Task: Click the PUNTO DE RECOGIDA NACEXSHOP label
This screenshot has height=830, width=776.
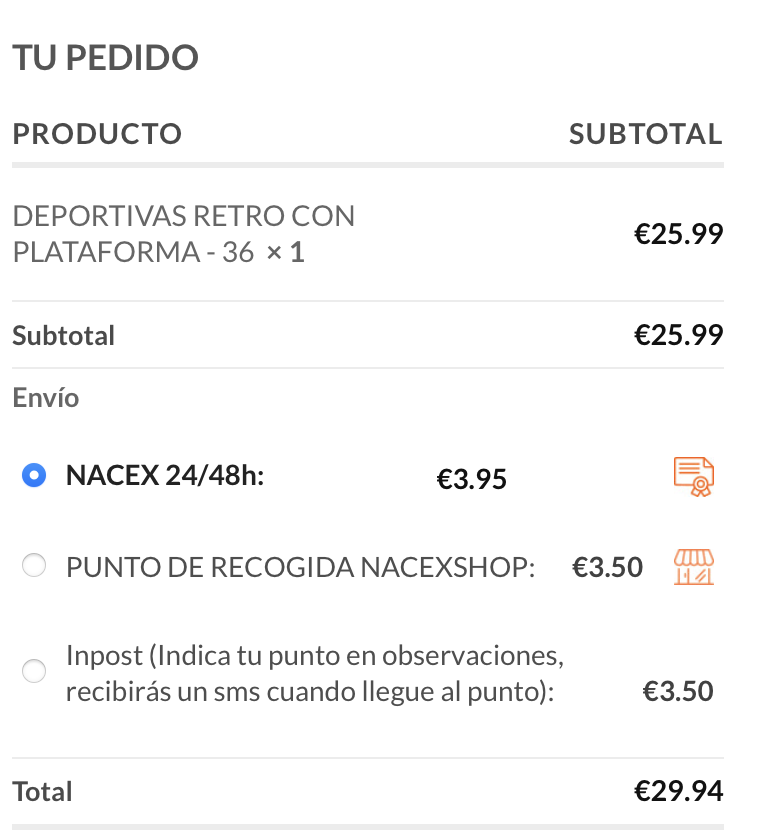Action: pyautogui.click(x=300, y=568)
